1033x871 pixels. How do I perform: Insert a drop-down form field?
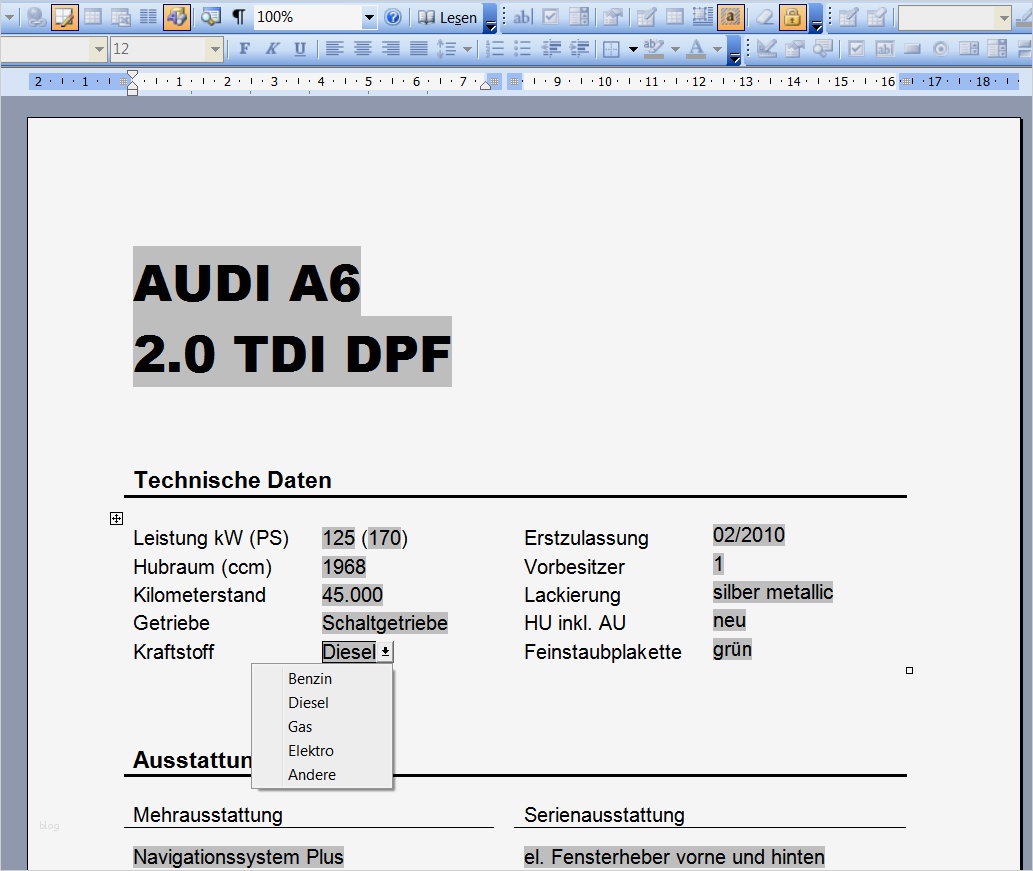pos(579,17)
